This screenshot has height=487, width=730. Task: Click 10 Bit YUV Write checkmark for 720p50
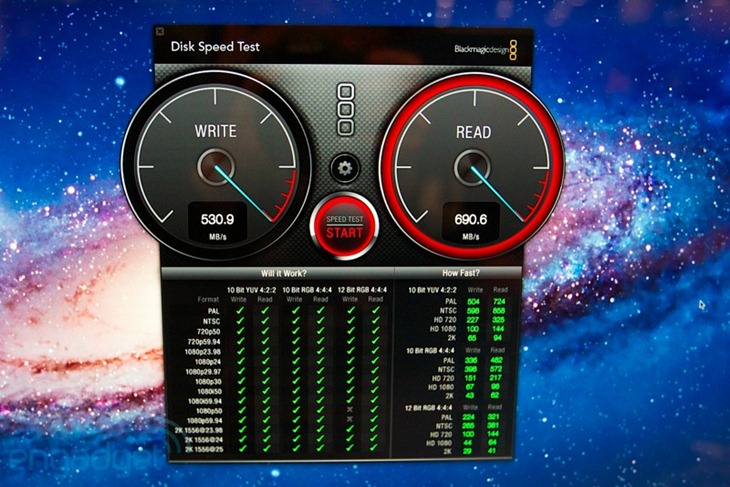click(240, 331)
